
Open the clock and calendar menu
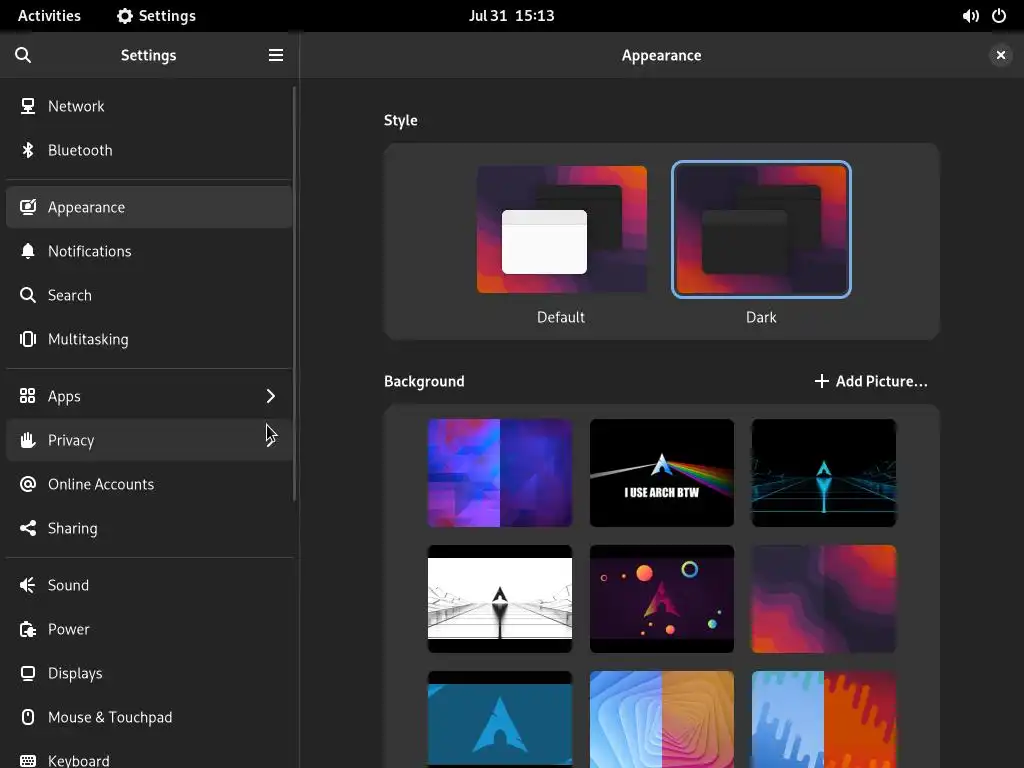511,16
